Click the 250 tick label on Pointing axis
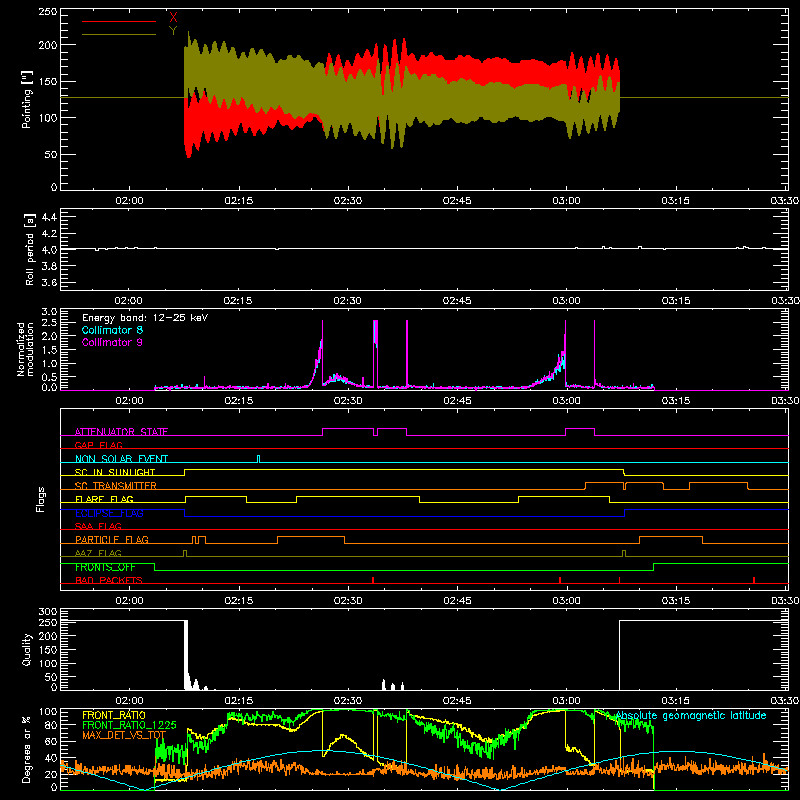 click(47, 12)
